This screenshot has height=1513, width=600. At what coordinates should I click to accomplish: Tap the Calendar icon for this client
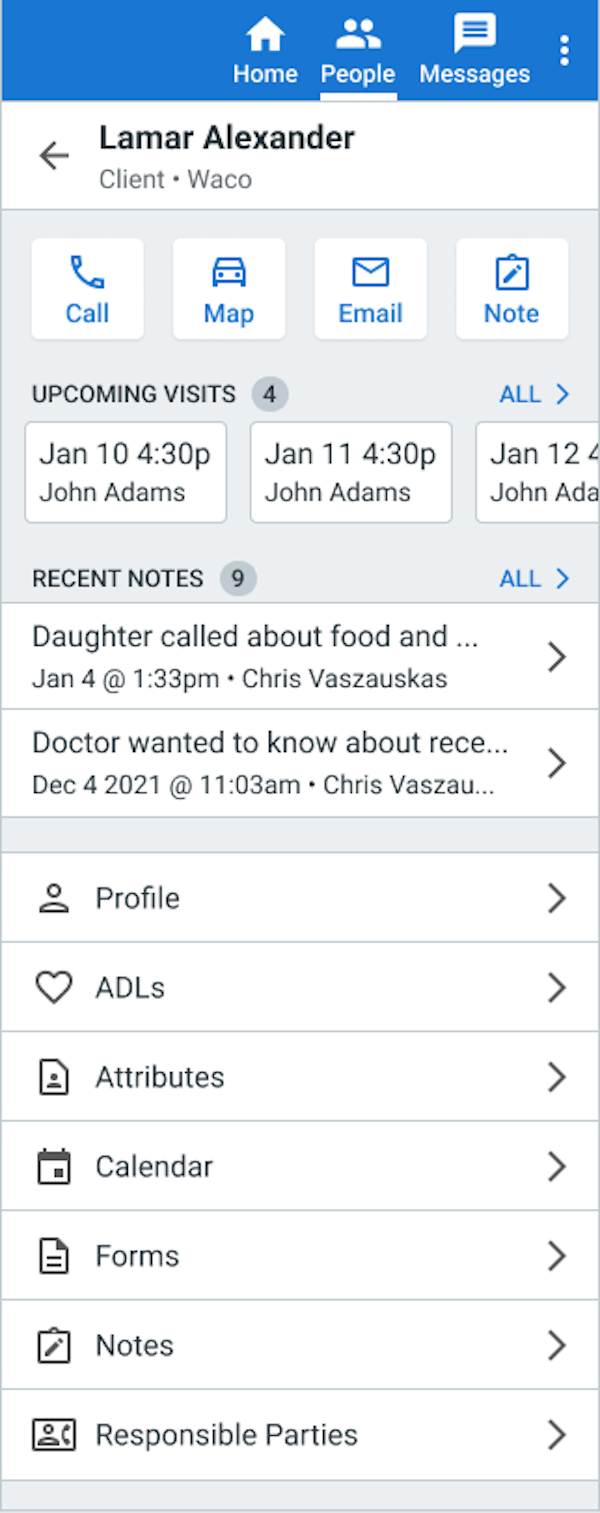click(55, 1166)
